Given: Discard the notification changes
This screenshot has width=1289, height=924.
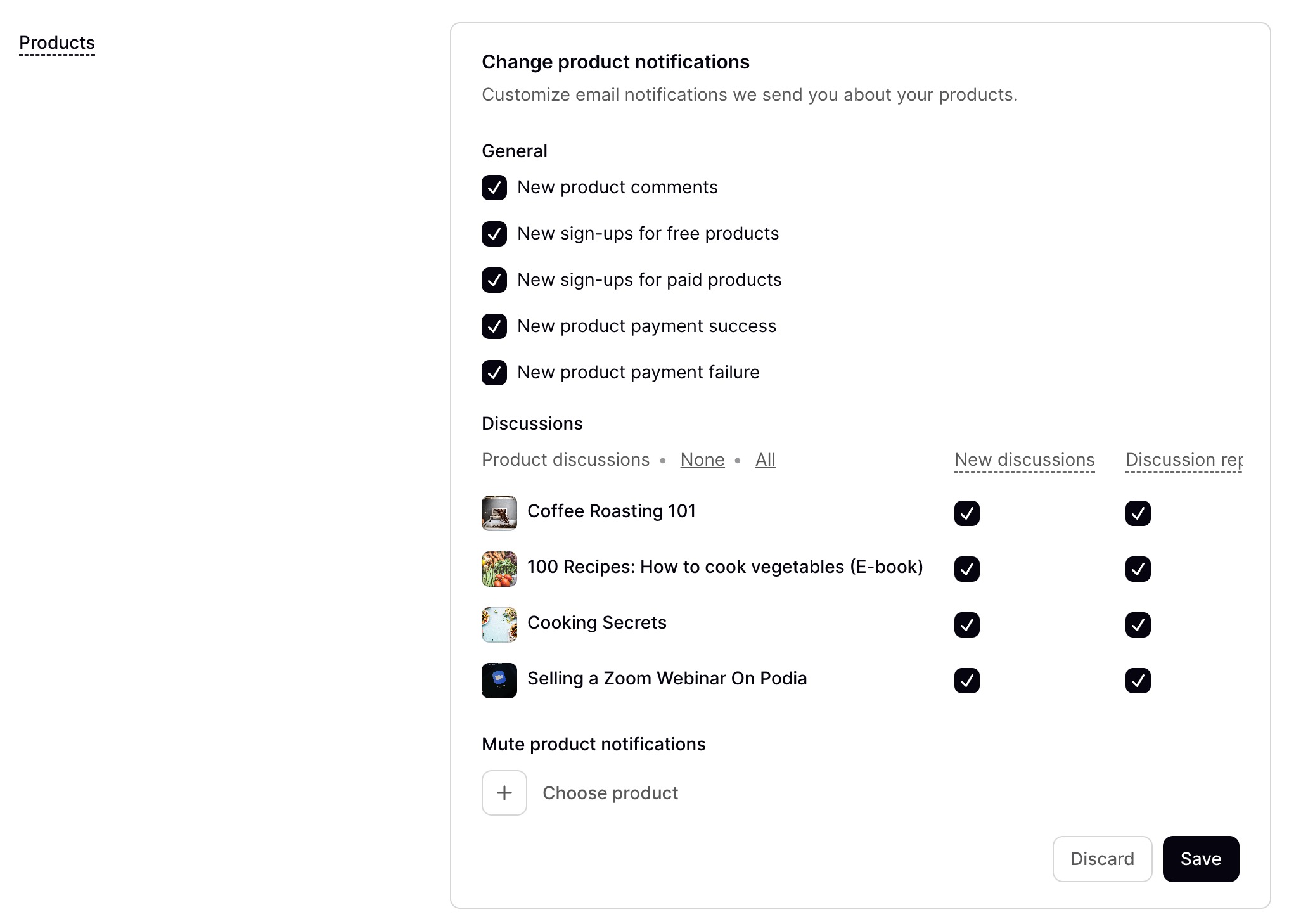Looking at the screenshot, I should [x=1102, y=859].
